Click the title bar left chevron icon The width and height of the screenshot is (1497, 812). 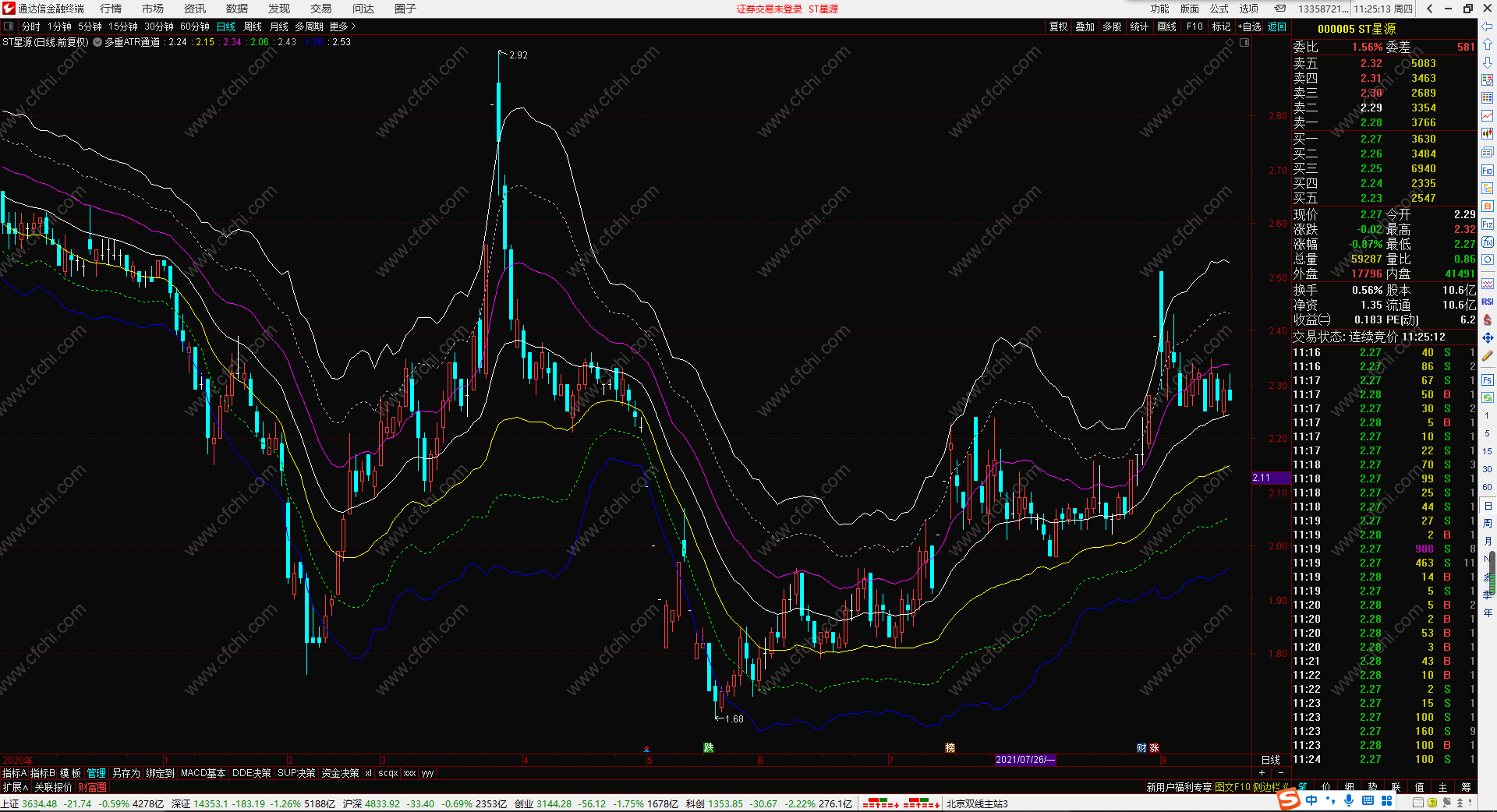1429,9
